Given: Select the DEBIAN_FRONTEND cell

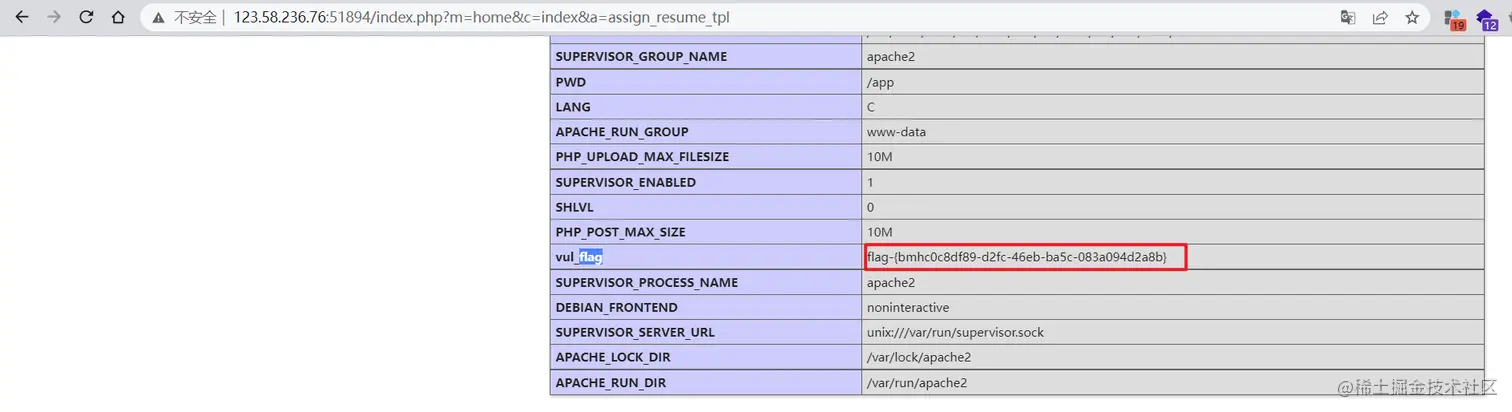Looking at the screenshot, I should click(706, 307).
